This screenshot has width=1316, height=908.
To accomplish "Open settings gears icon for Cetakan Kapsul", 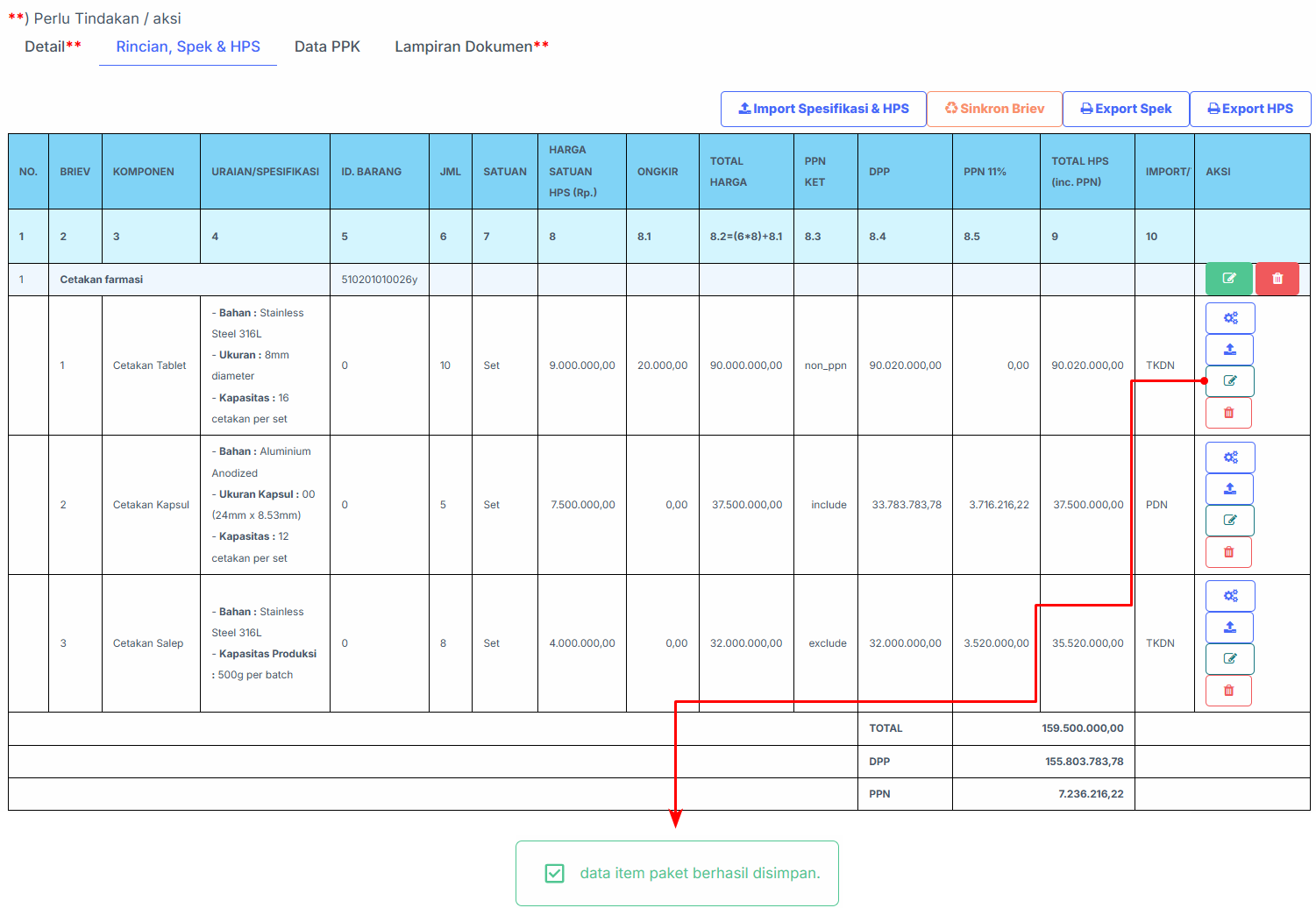I will point(1230,458).
